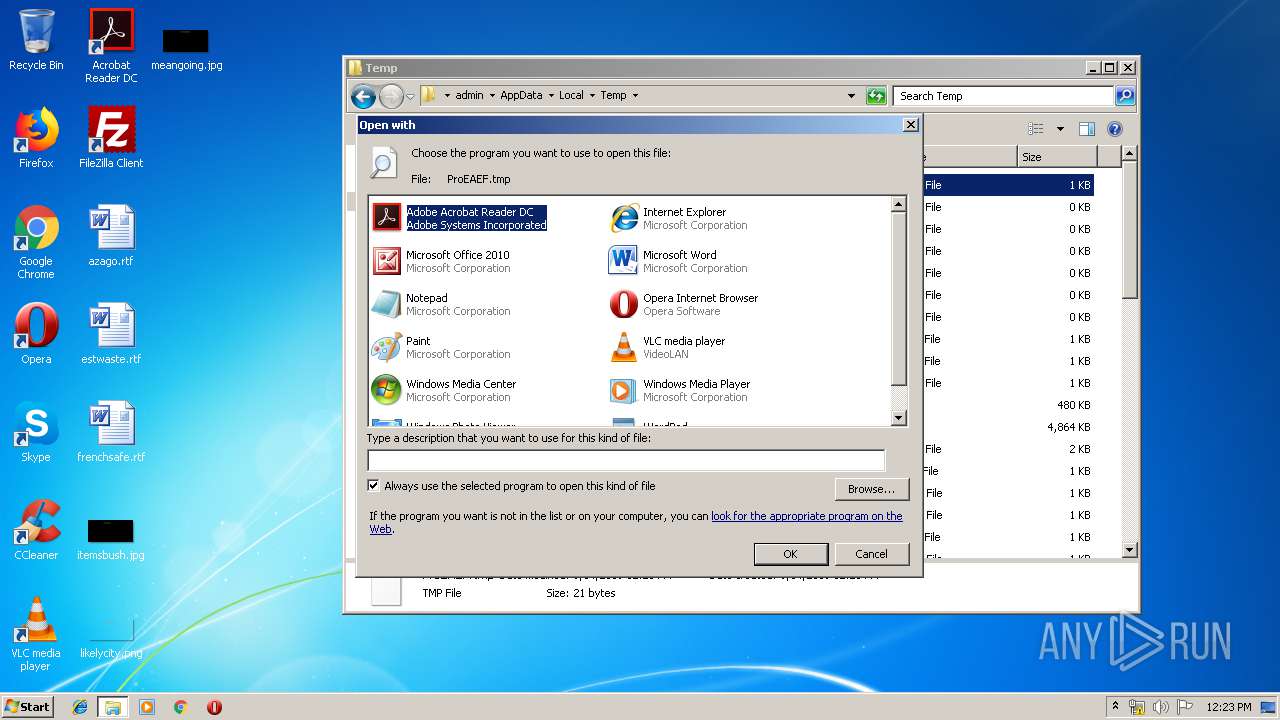This screenshot has height=720, width=1280.
Task: Click the search magnifier icon
Action: tap(1125, 96)
